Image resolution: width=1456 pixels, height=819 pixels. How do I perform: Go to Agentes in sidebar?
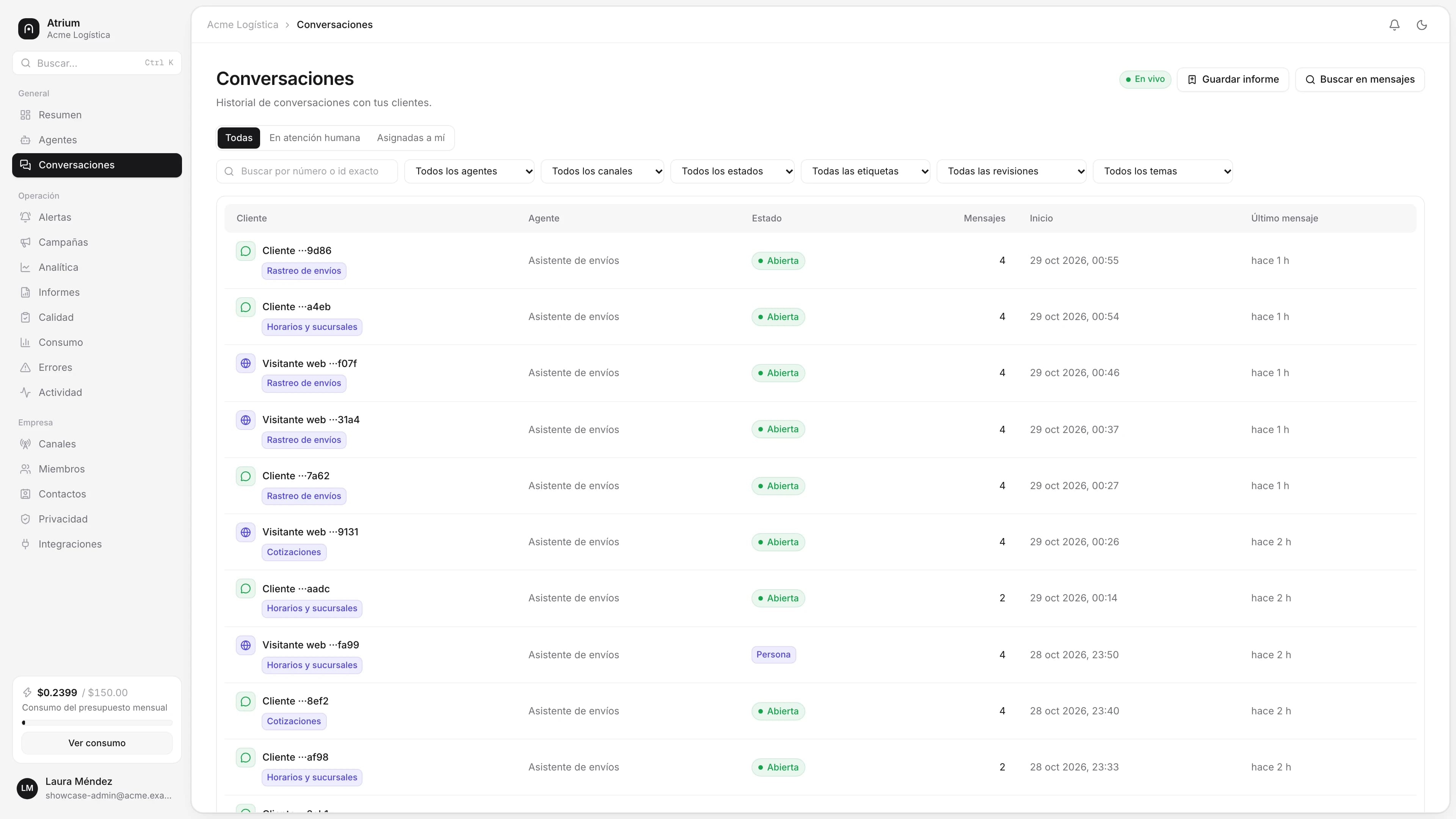pos(97,140)
